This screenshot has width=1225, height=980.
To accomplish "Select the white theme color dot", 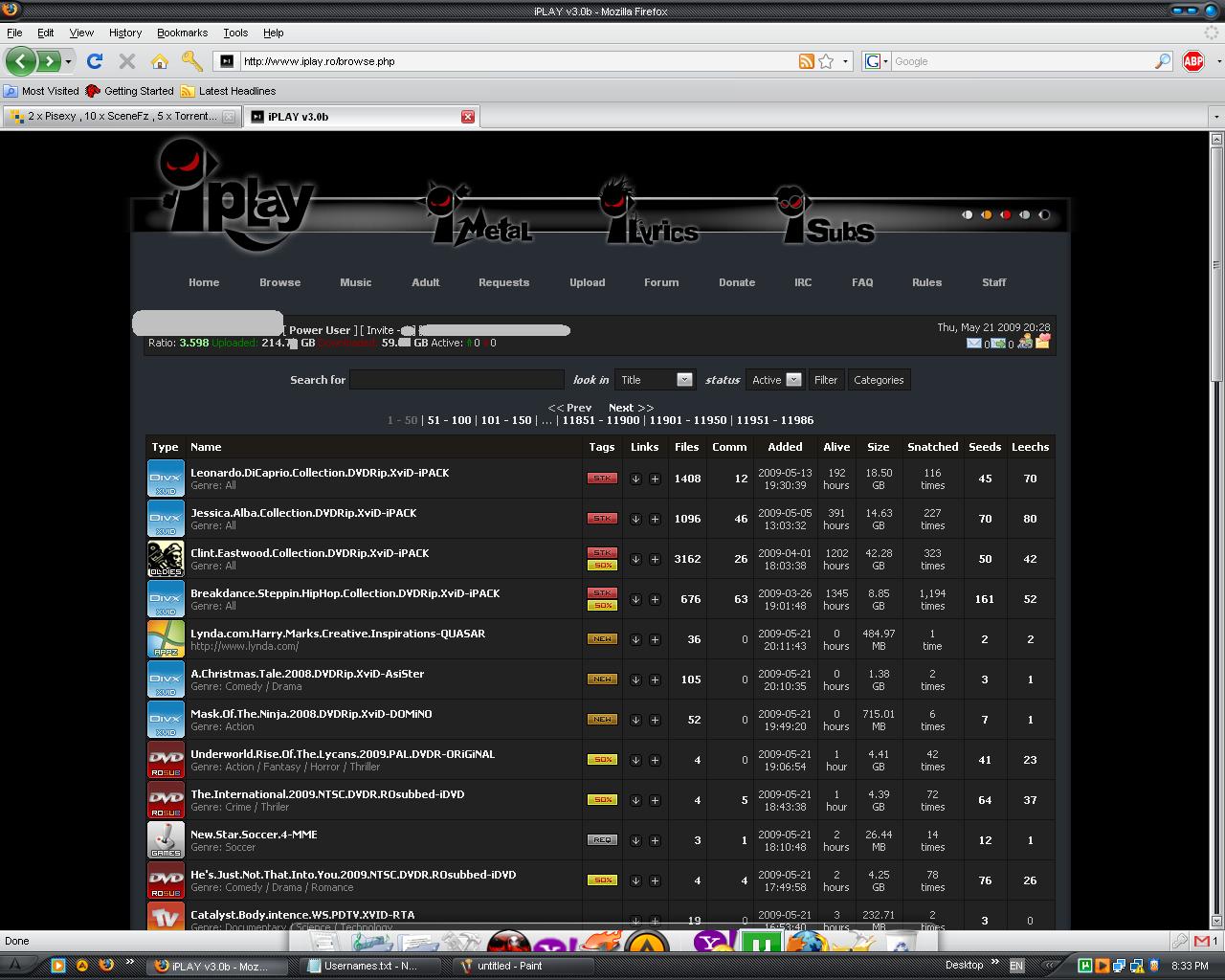I will tap(968, 214).
